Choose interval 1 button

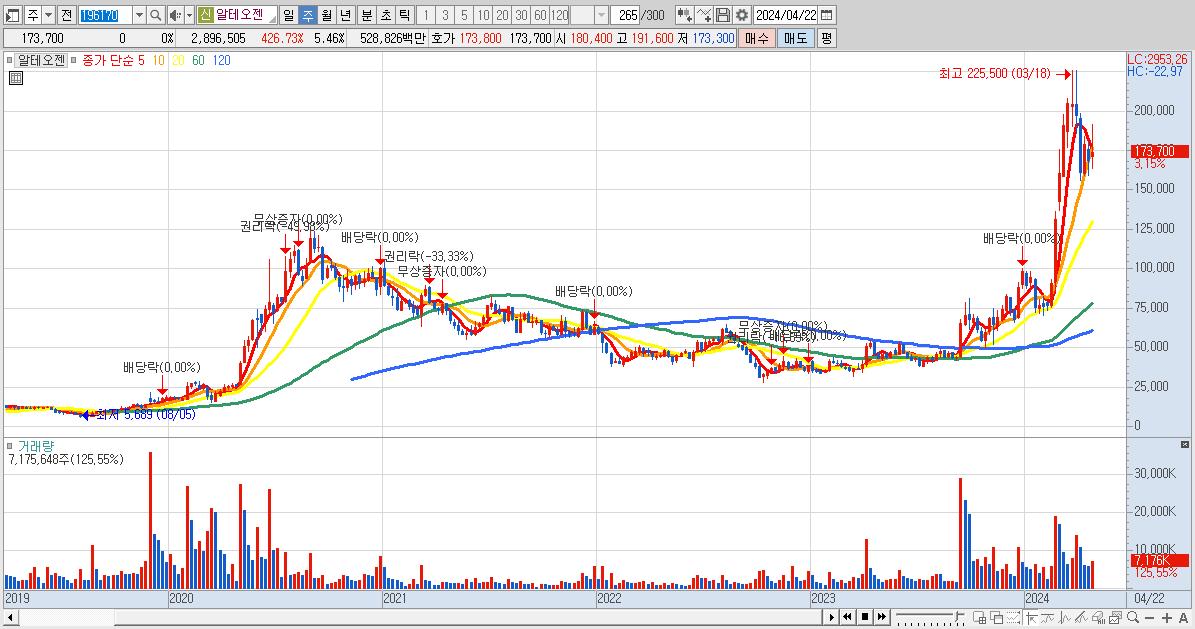(x=426, y=14)
